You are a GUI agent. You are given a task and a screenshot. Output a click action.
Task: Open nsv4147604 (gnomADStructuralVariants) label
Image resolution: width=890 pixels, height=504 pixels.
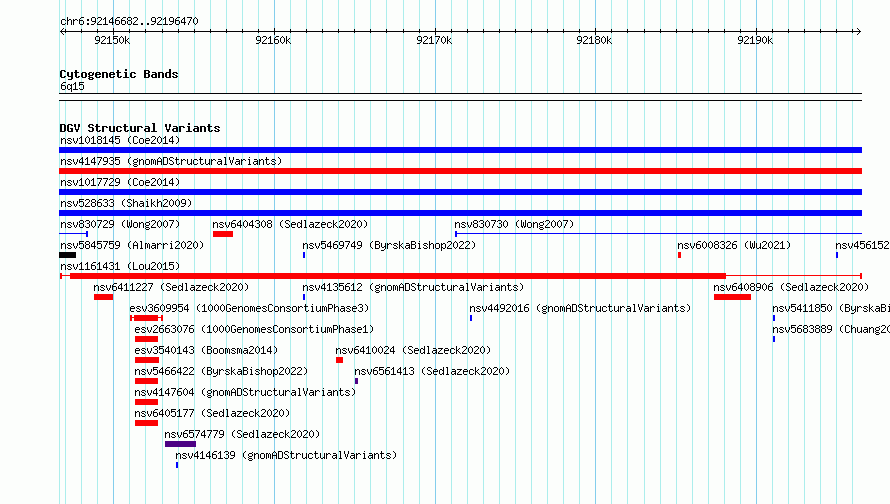click(x=245, y=392)
